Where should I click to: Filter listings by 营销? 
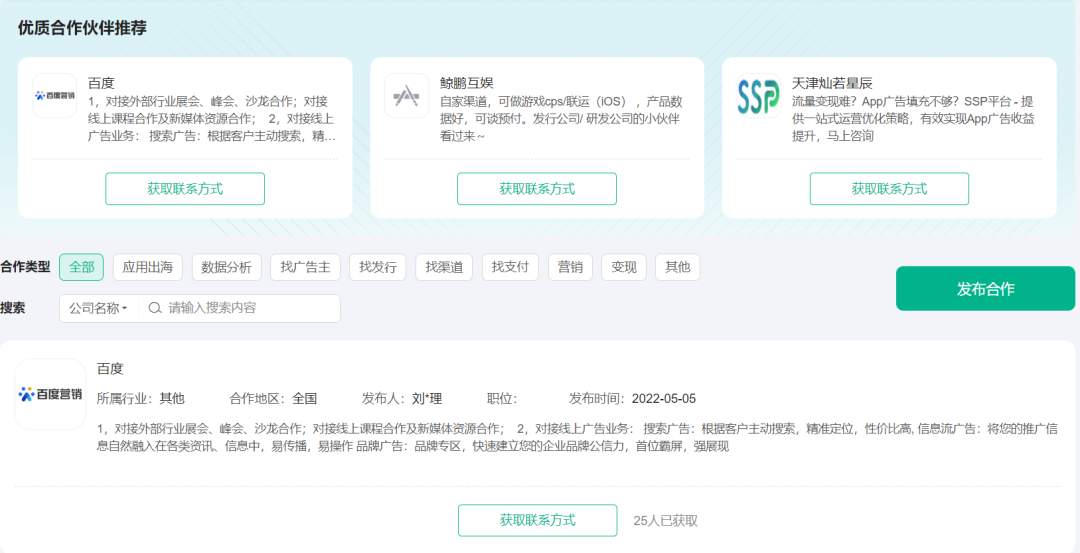(570, 267)
